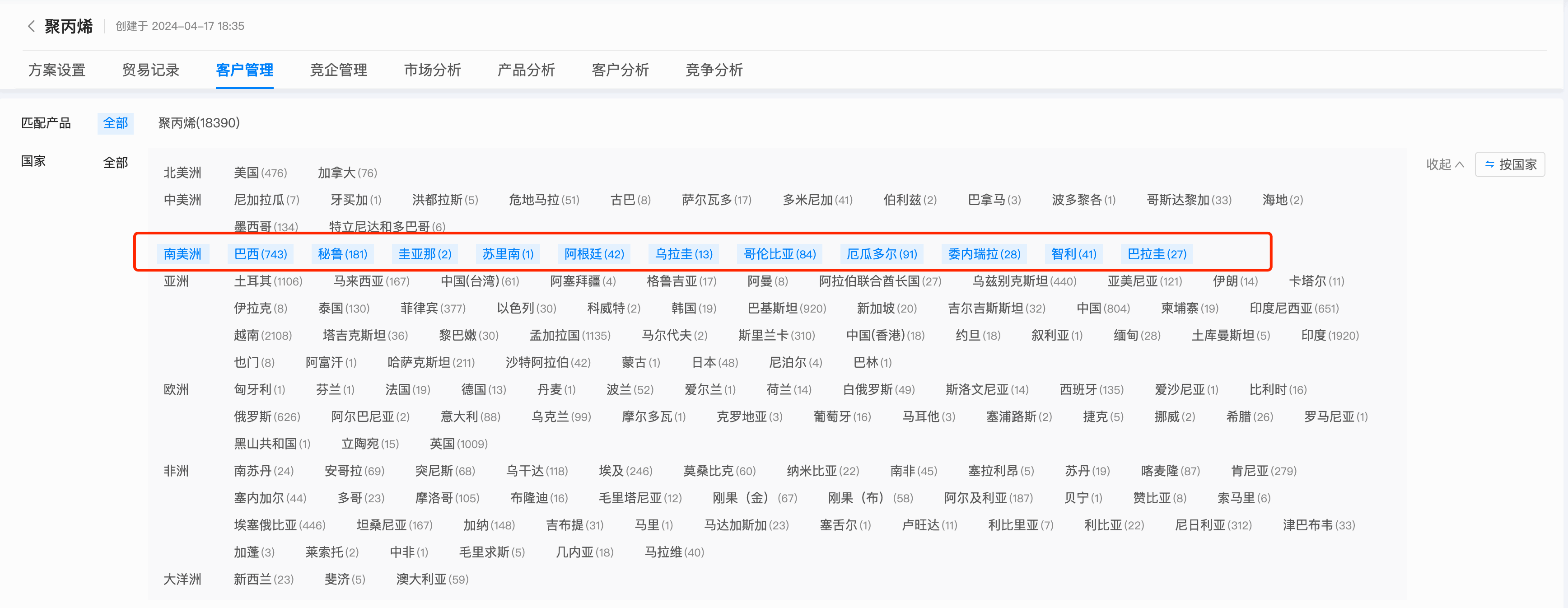1568x608 pixels.
Task: Select 美国(476) under 北美洲
Action: click(x=261, y=172)
